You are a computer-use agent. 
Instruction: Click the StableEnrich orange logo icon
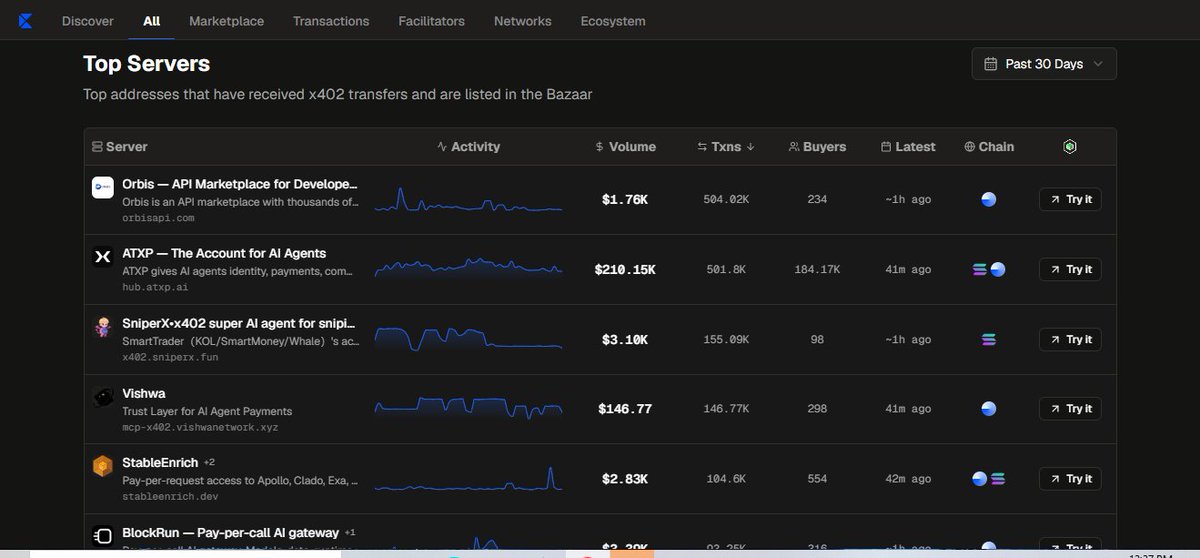[103, 467]
